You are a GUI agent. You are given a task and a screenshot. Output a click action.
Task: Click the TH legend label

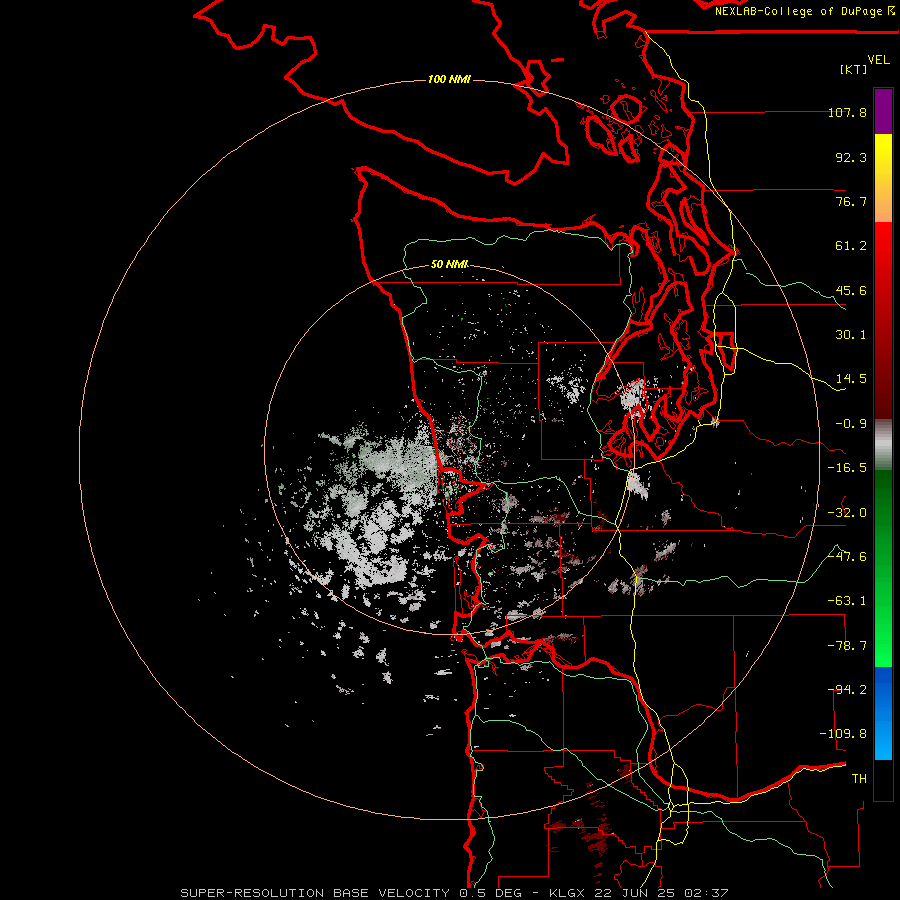(859, 779)
